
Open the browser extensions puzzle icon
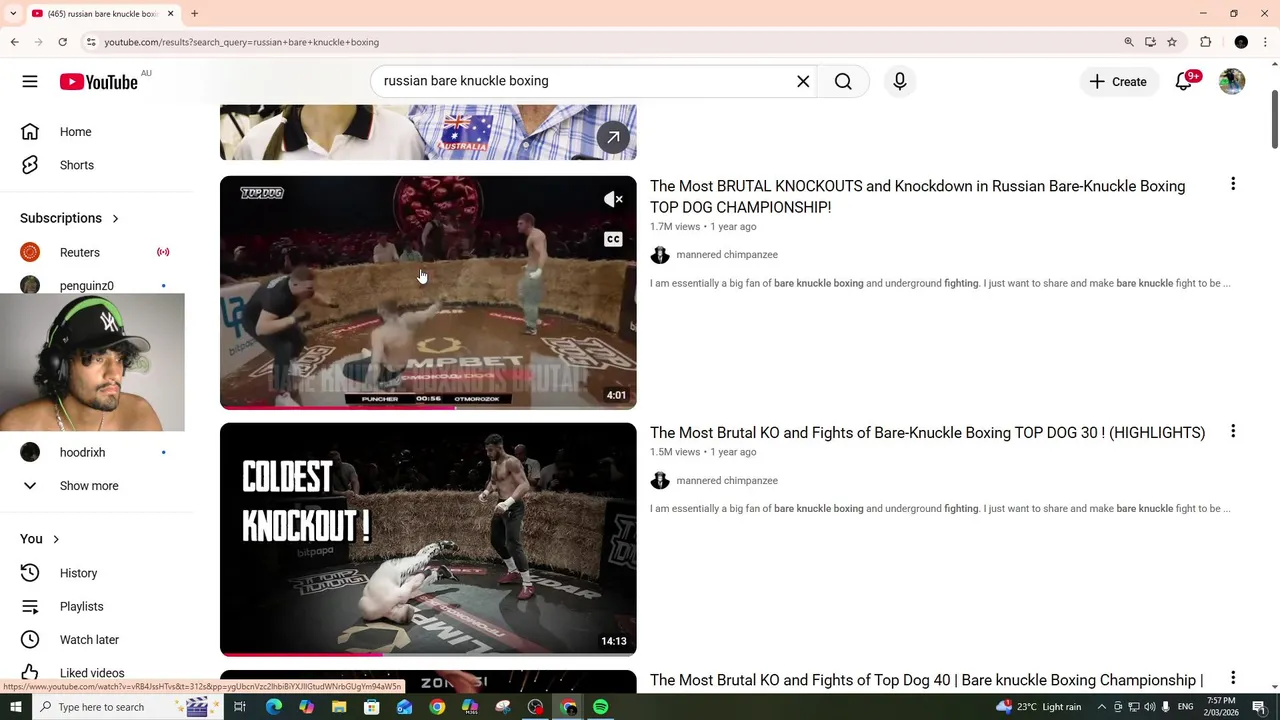click(x=1205, y=42)
